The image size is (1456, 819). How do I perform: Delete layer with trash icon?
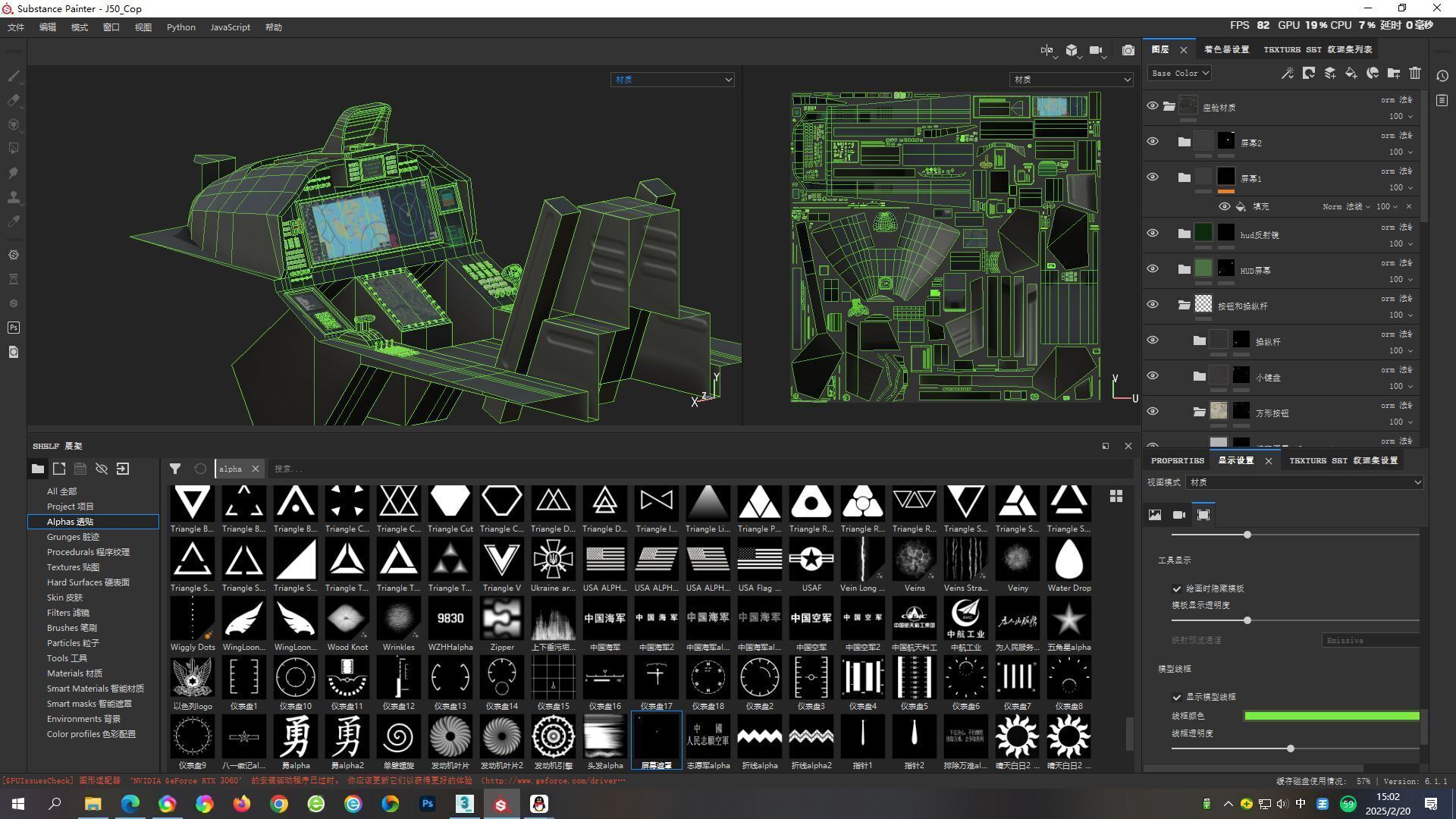(x=1415, y=73)
